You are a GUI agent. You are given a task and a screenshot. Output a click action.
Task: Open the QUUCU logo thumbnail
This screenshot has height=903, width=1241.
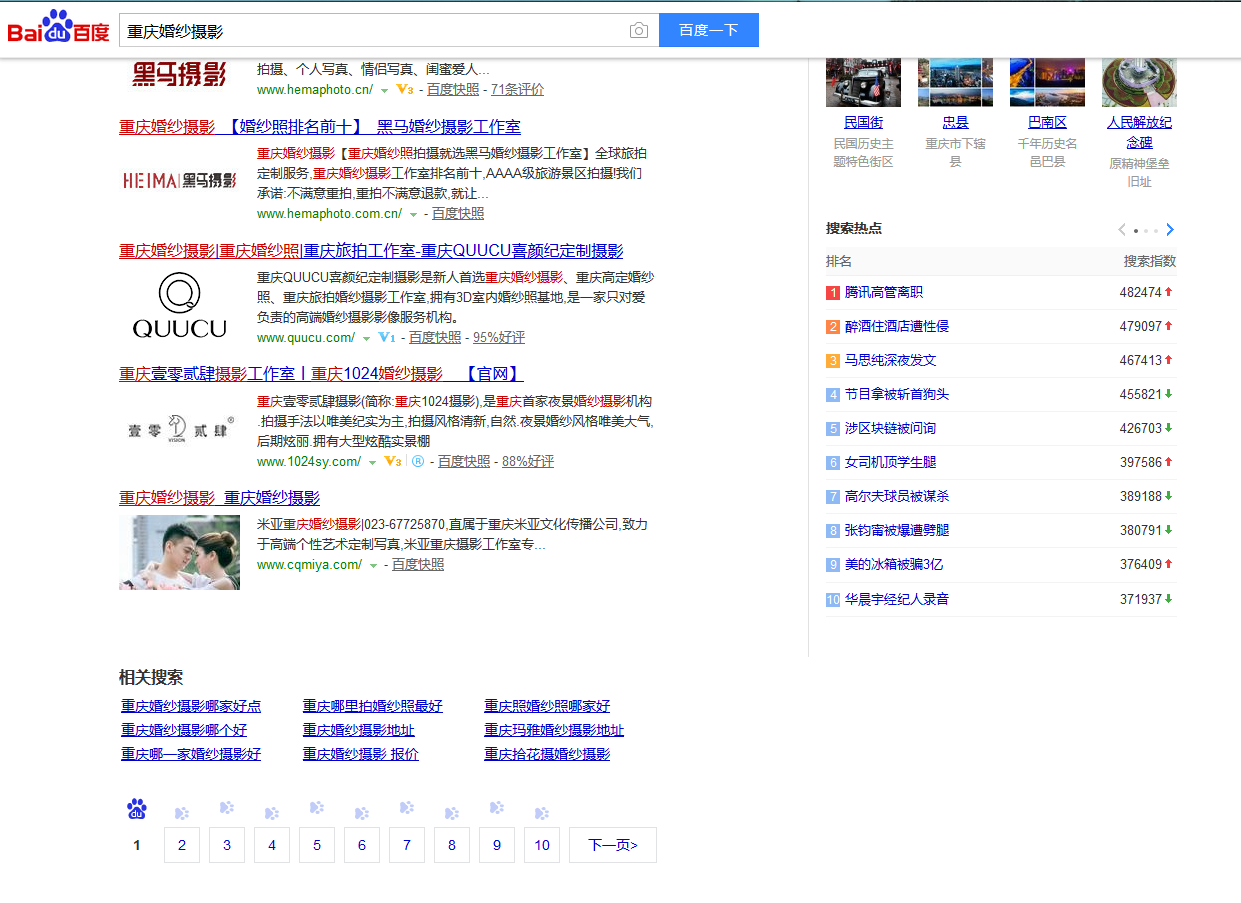(180, 305)
